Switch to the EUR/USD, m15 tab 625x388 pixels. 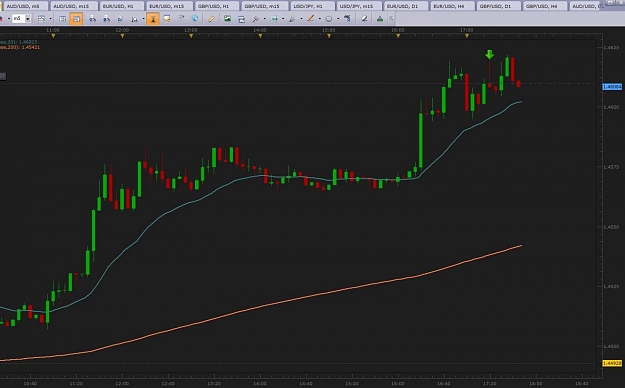click(169, 6)
